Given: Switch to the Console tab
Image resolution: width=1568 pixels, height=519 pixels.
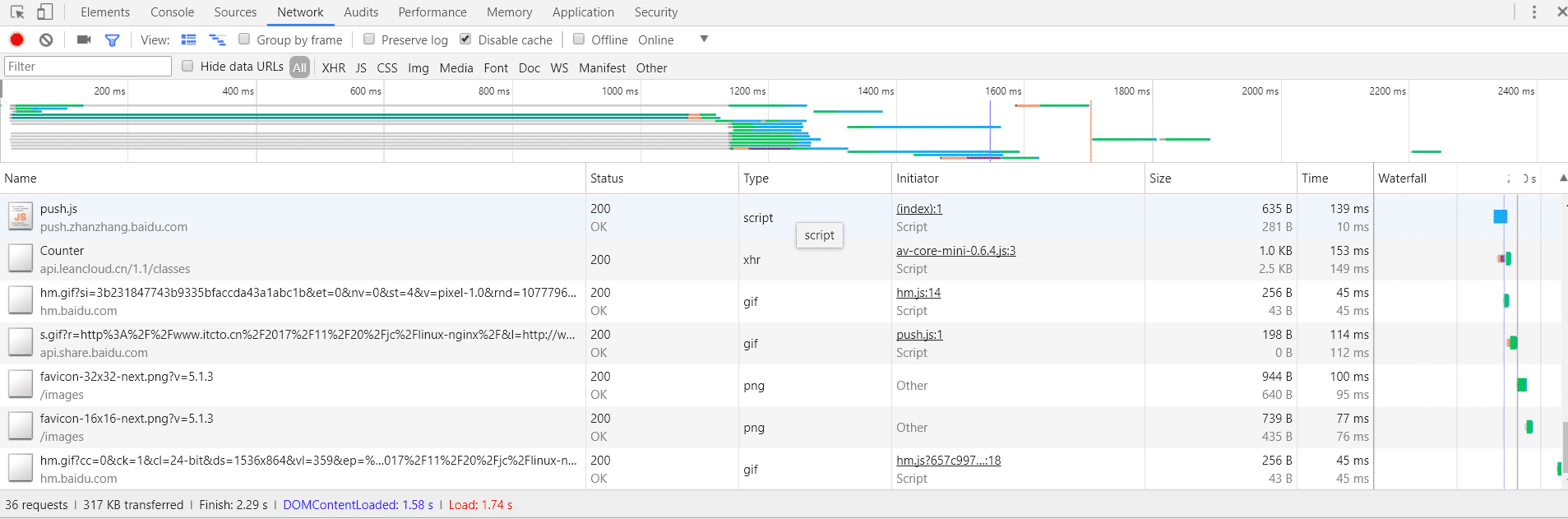Looking at the screenshot, I should [x=172, y=12].
